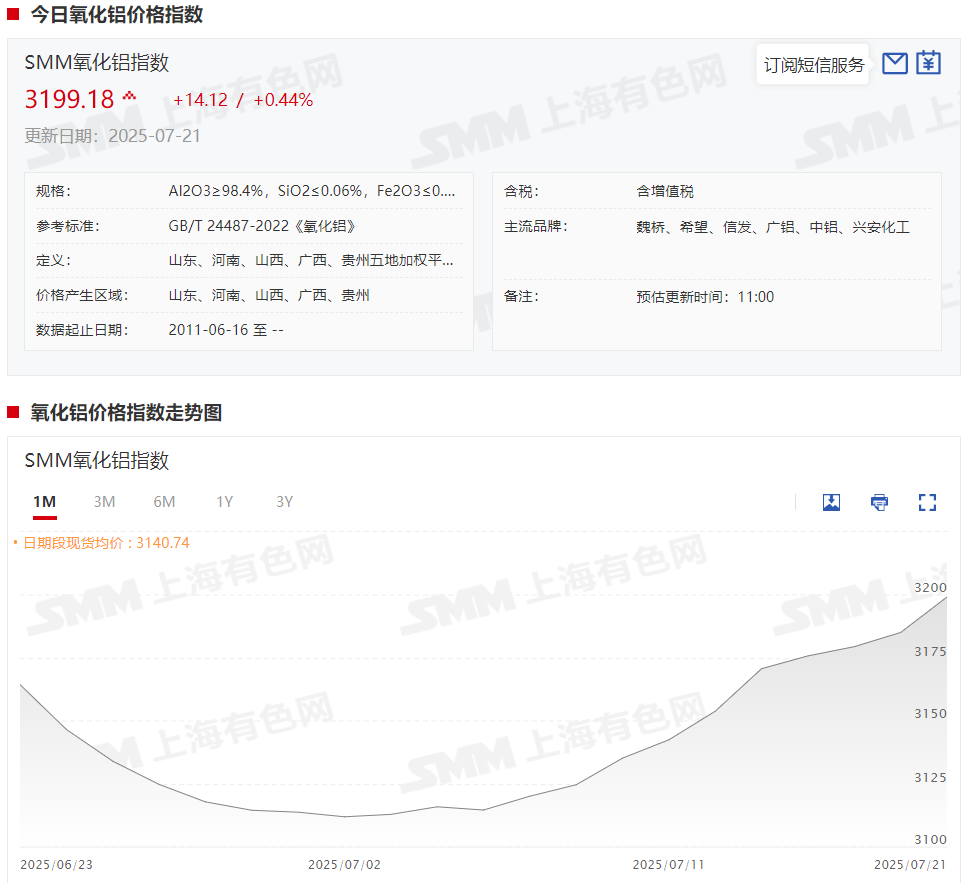
Task: Expand the chart to fullscreen
Action: click(x=927, y=502)
